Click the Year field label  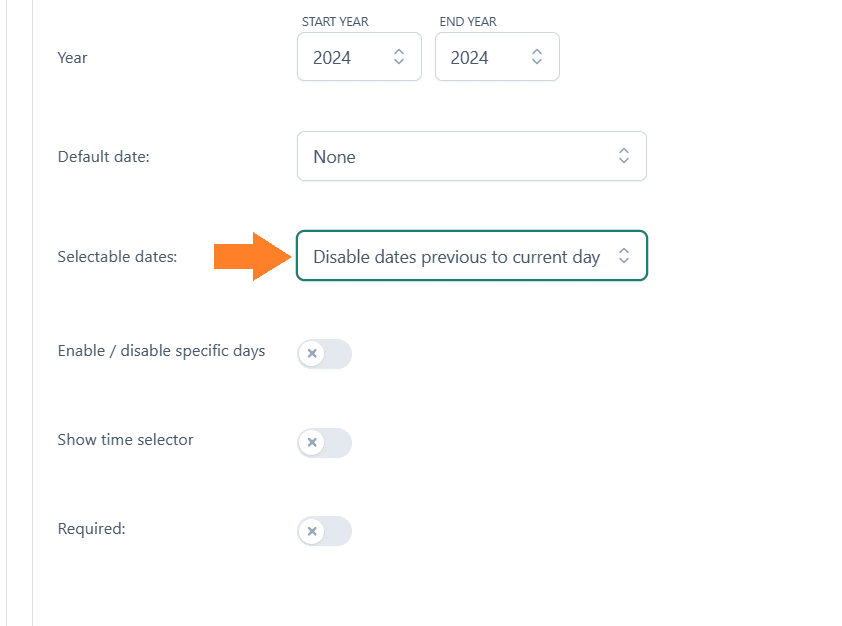[72, 57]
